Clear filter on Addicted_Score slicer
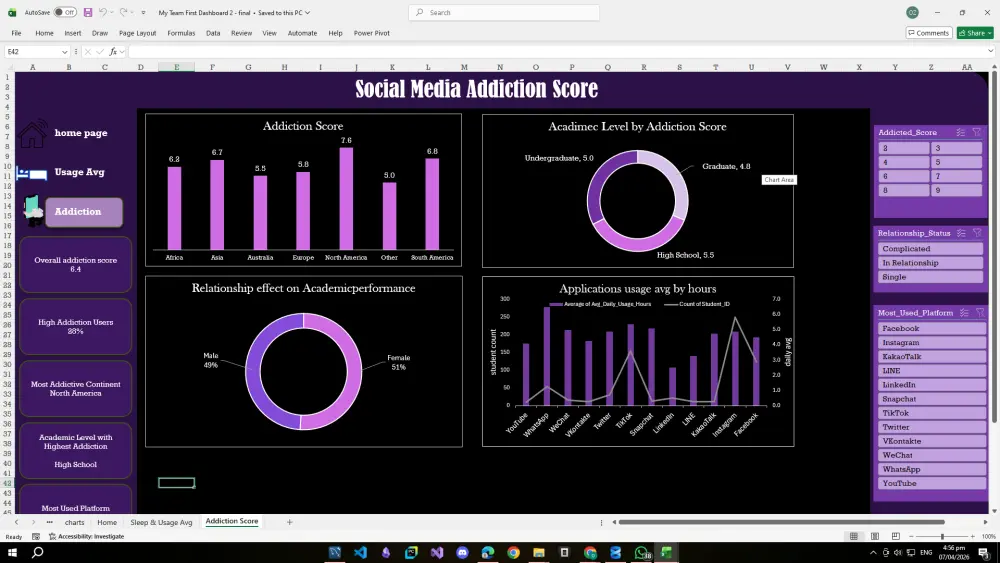 pos(976,133)
